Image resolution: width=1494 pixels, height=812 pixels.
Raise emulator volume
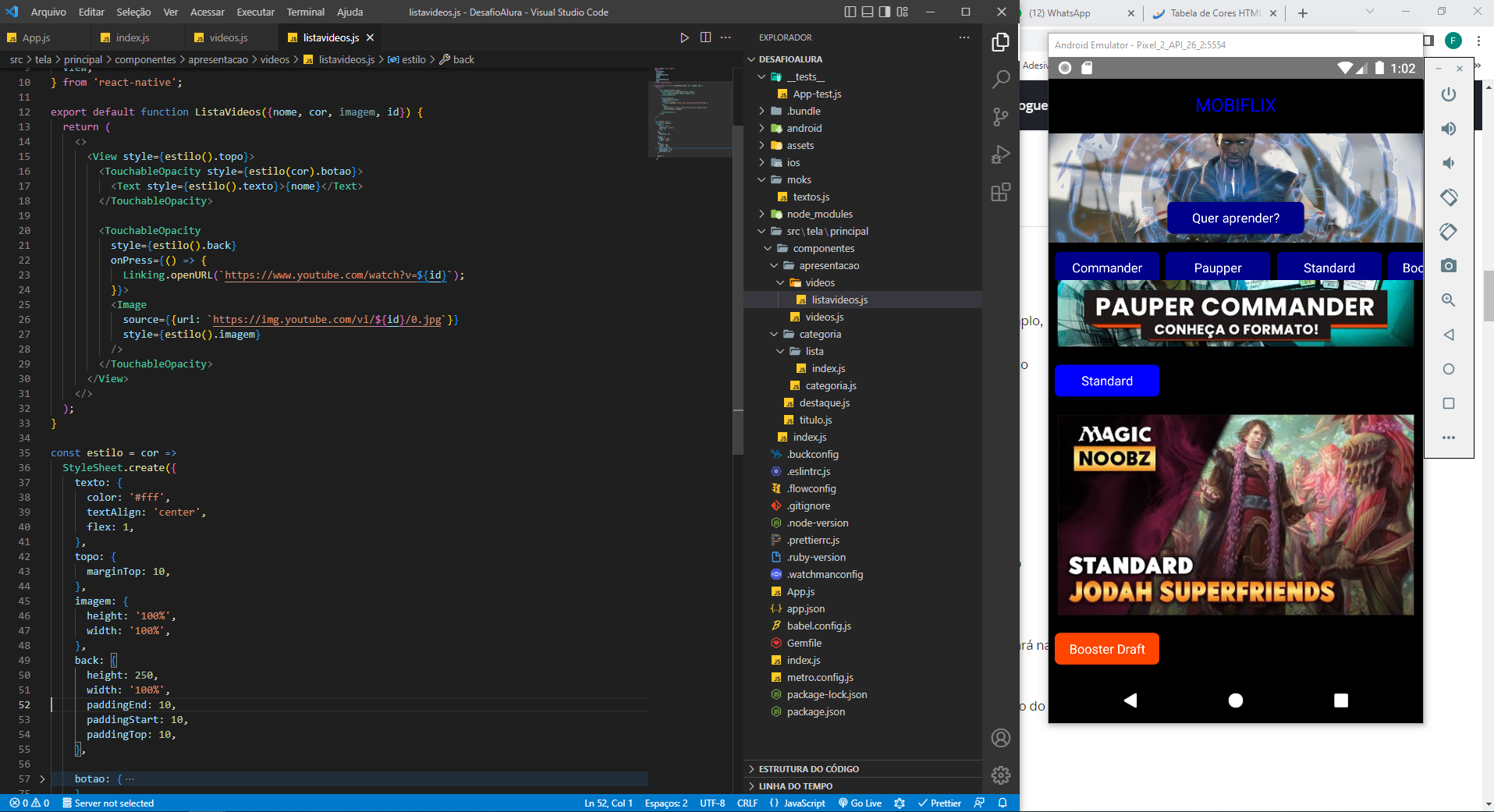pos(1449,129)
